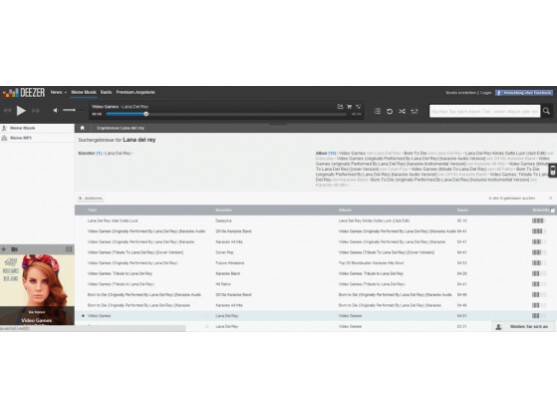557x418 pixels.
Task: Skip to previous track in player
Action: tap(7, 111)
